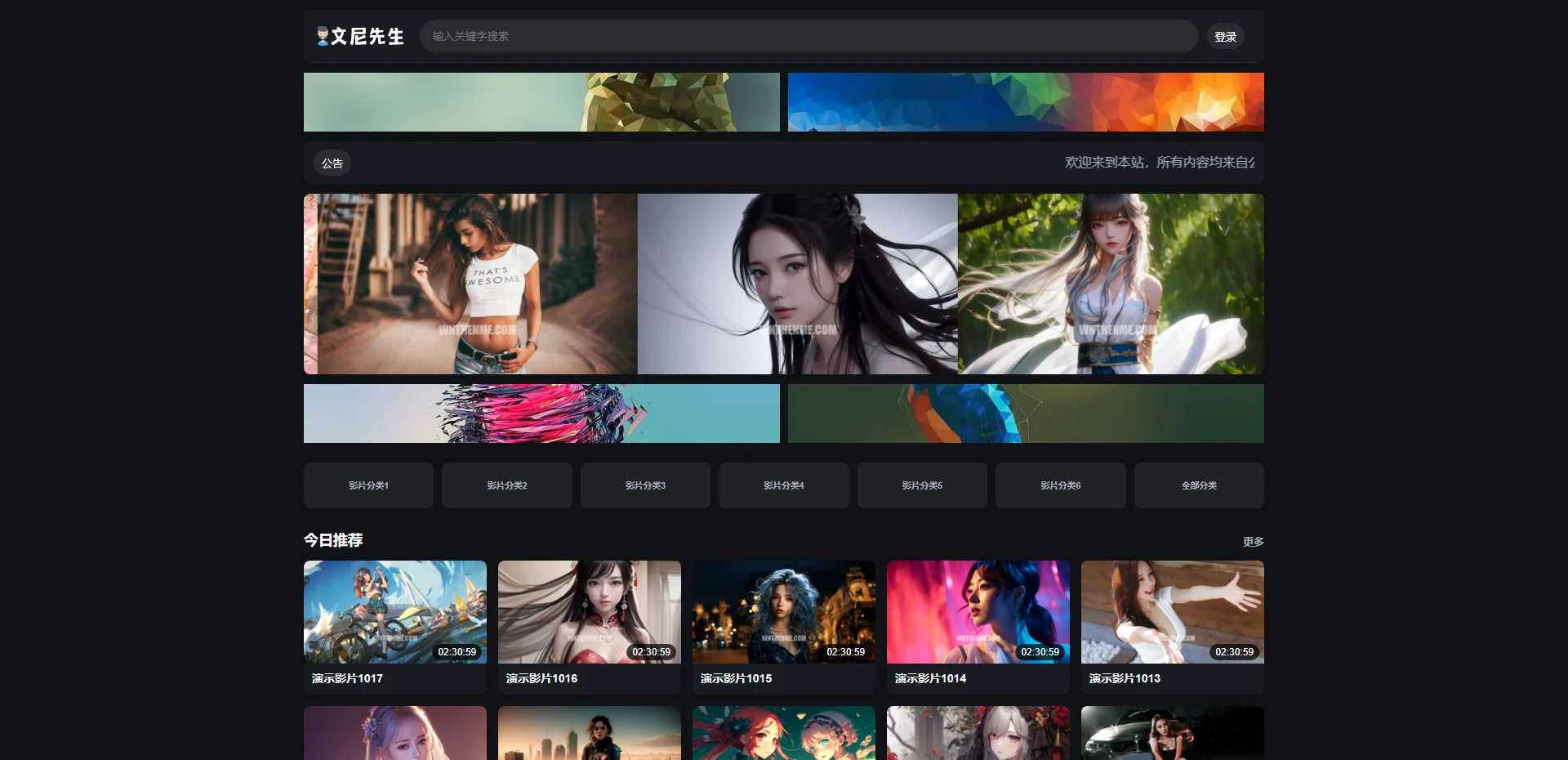
Task: Open the 演示影片1015 title link
Action: [x=736, y=678]
